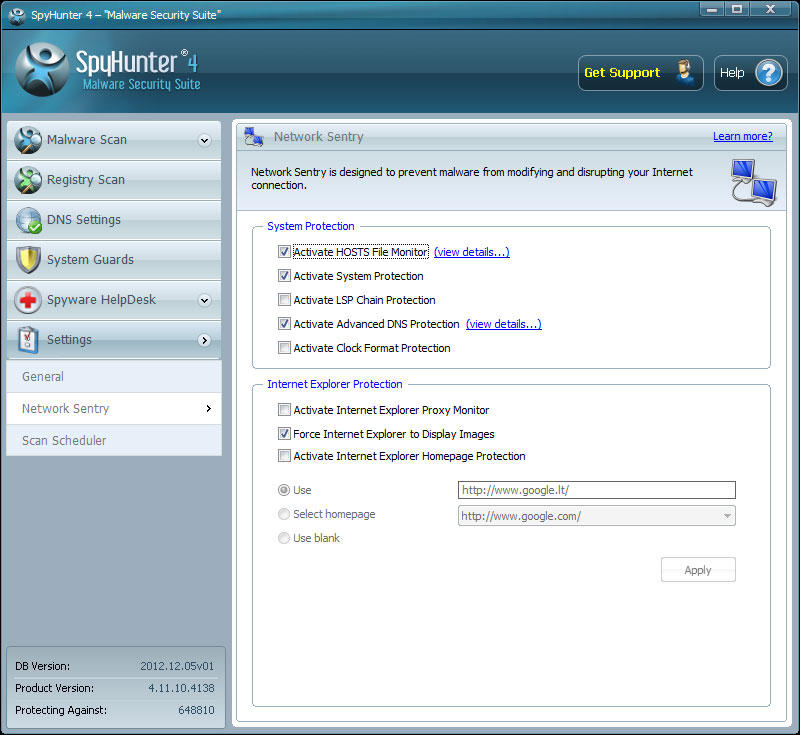Screen dimensions: 800x735
Task: Select the Use radio button
Action: 284,490
